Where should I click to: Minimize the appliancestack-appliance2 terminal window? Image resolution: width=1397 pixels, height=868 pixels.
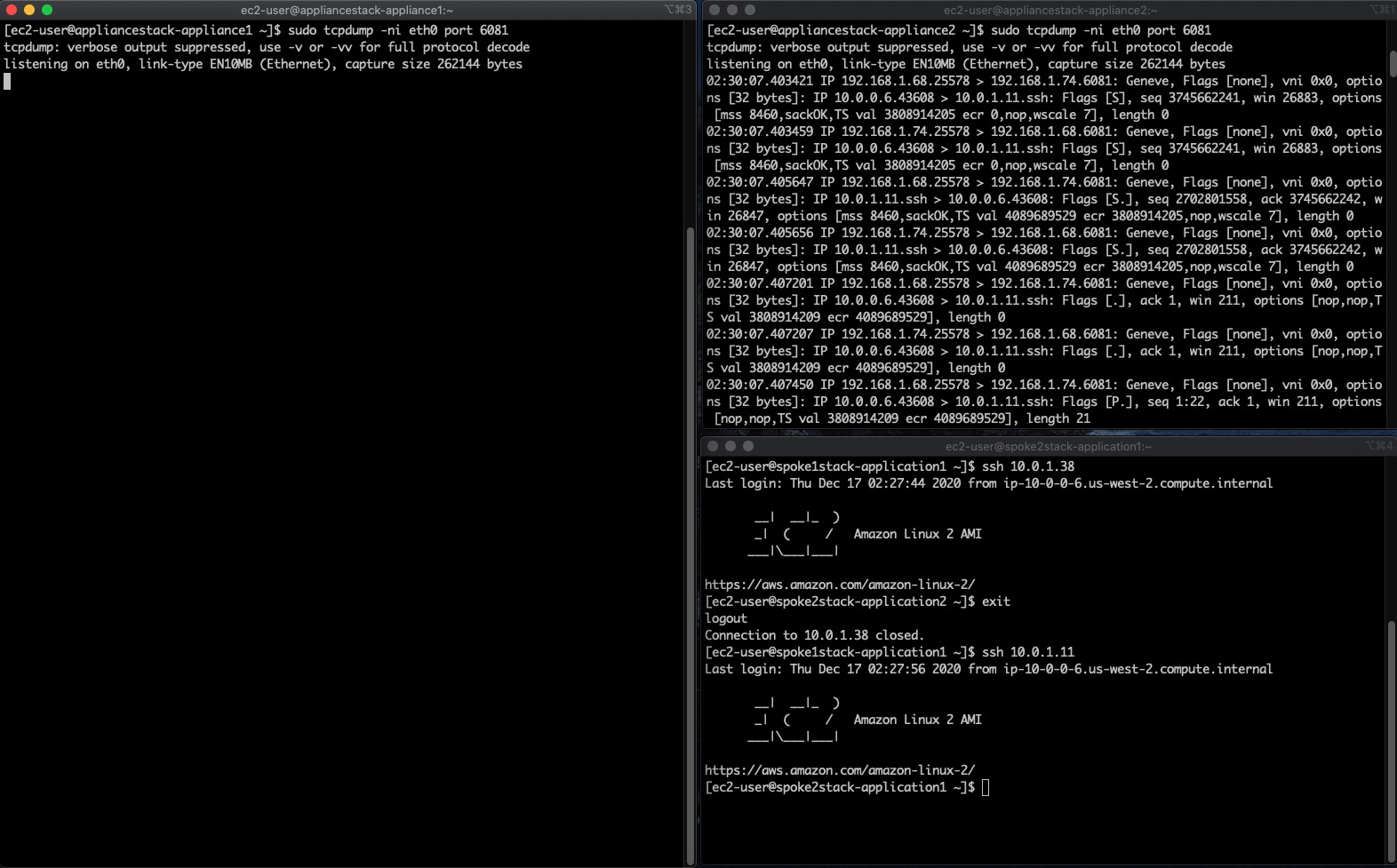(x=732, y=10)
